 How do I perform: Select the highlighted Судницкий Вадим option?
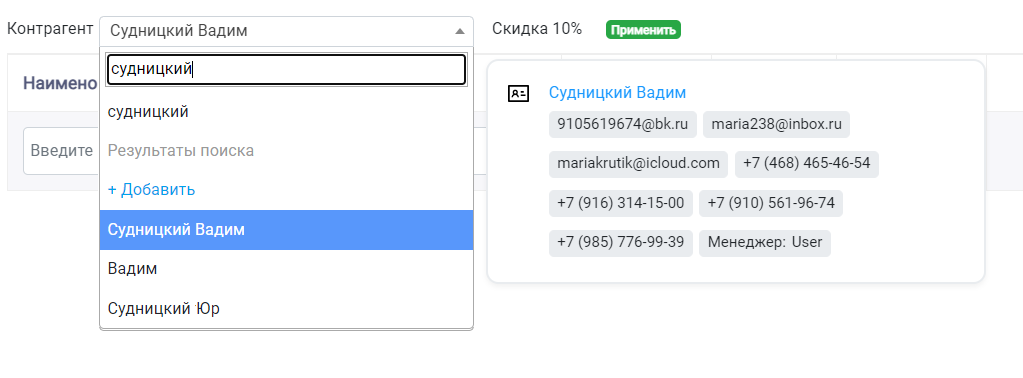coord(286,230)
